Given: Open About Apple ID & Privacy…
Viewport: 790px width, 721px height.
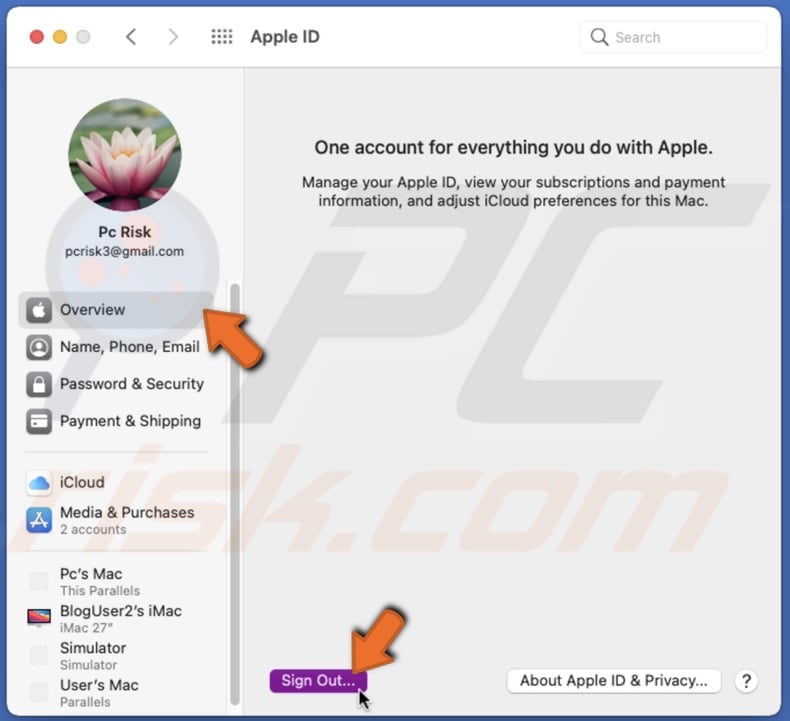Looking at the screenshot, I should pos(614,681).
